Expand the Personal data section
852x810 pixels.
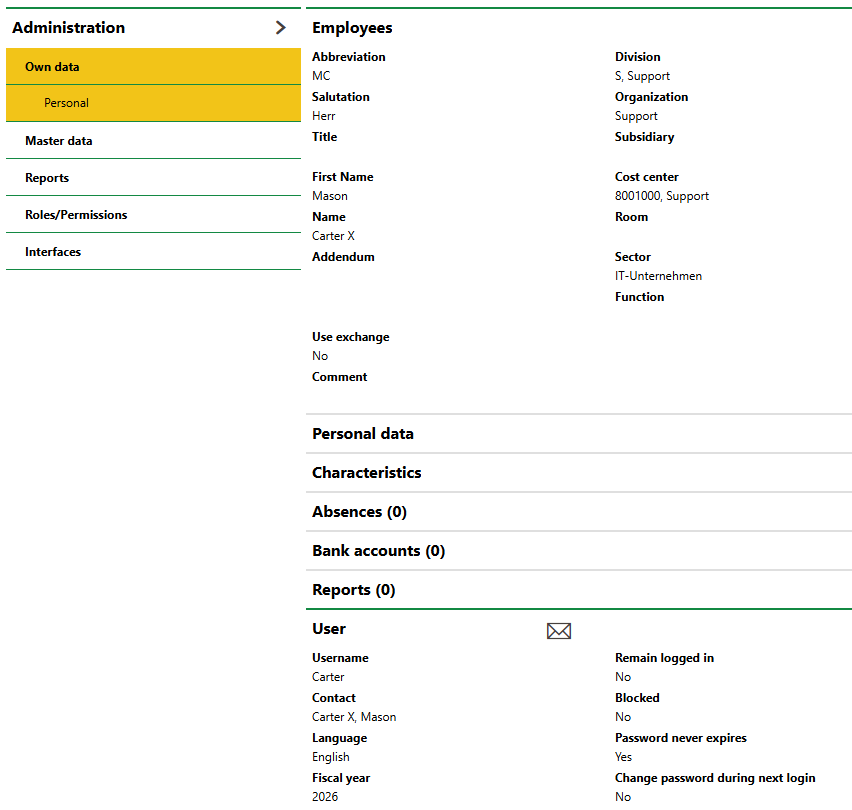tap(579, 434)
